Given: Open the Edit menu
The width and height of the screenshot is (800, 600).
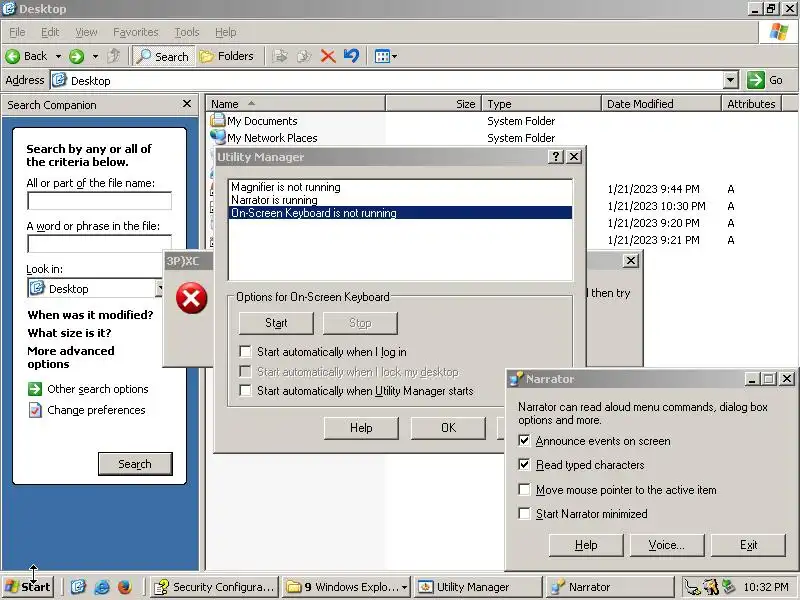Looking at the screenshot, I should [50, 32].
